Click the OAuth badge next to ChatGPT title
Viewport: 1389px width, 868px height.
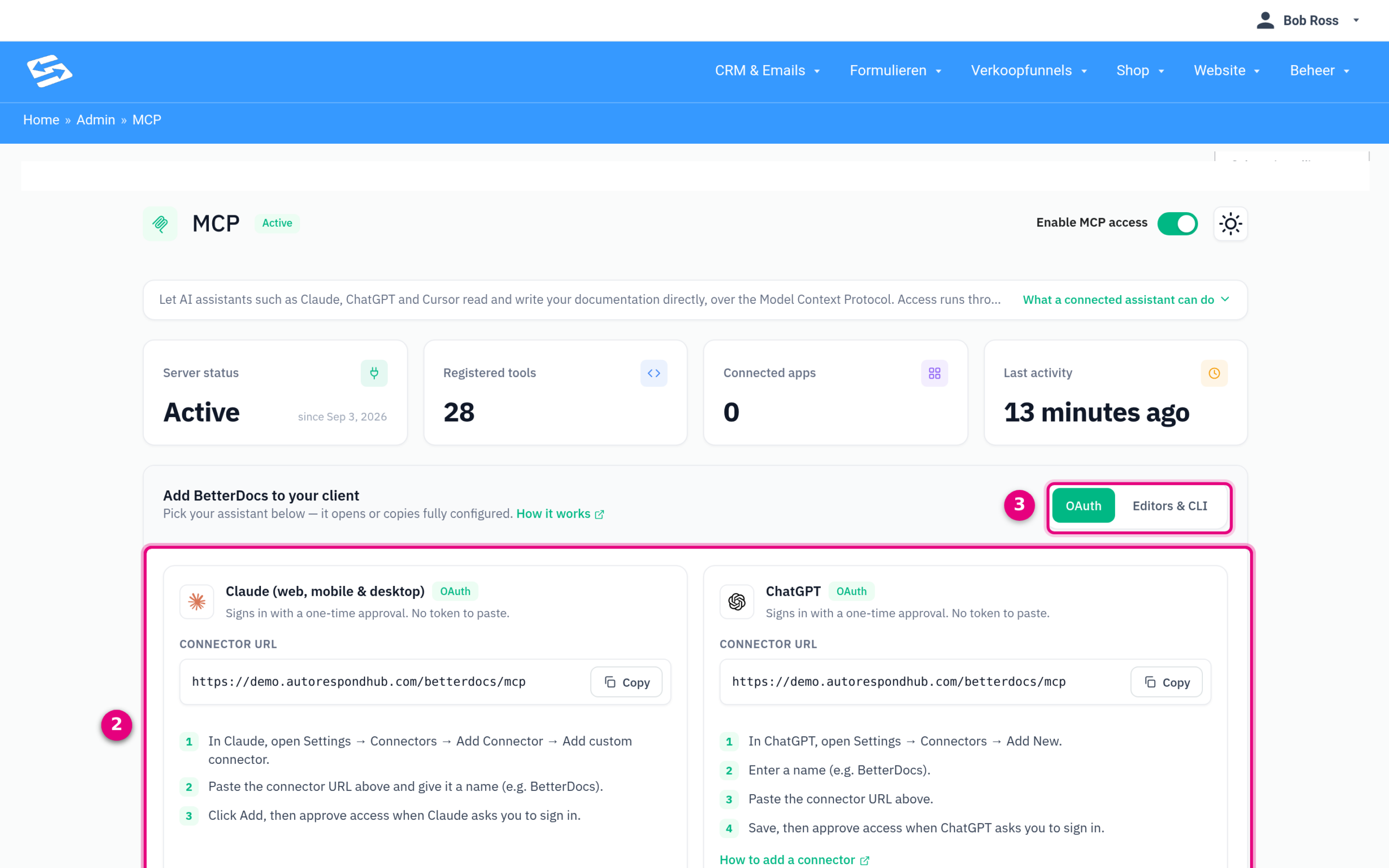(x=851, y=591)
